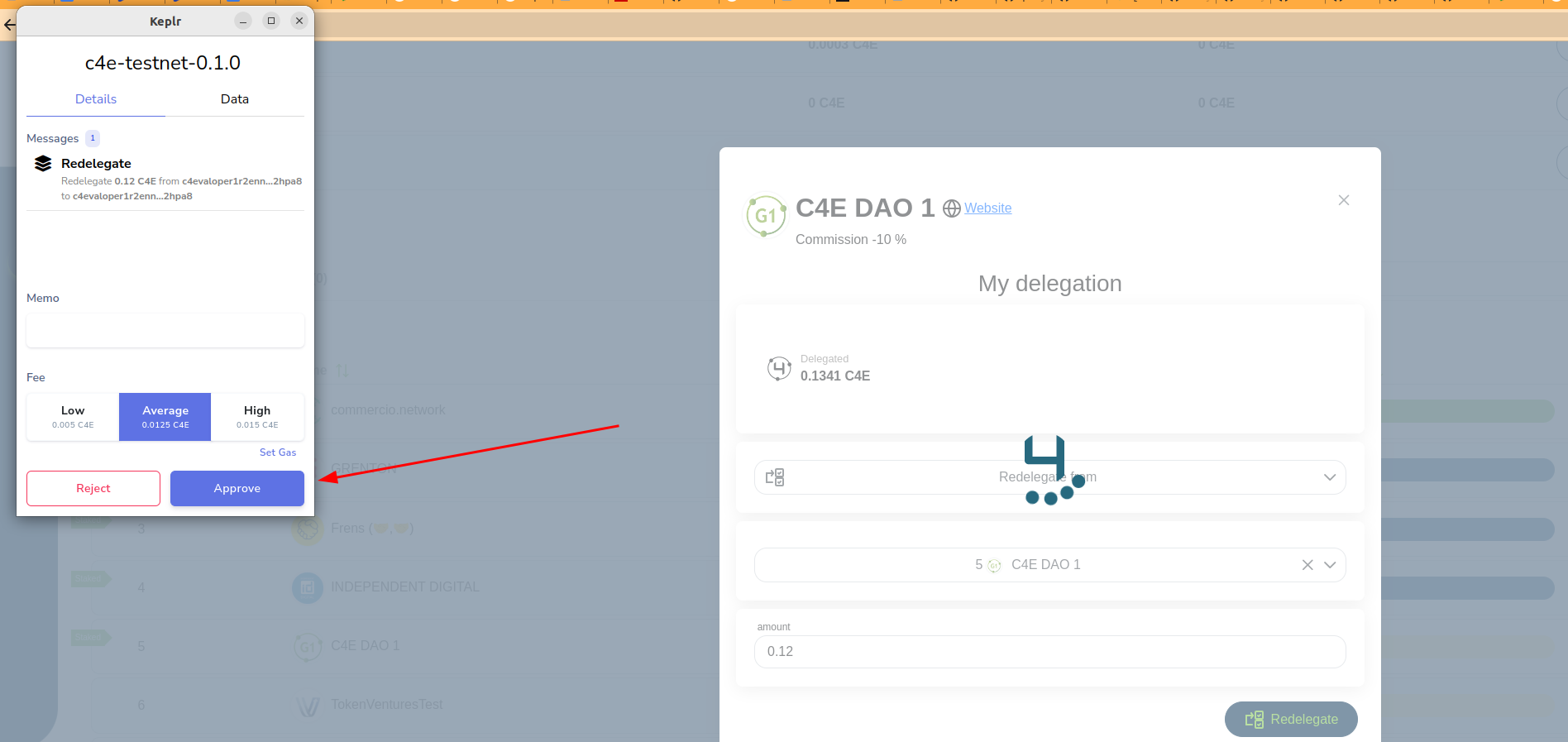The width and height of the screenshot is (1568, 742).
Task: Choose the Average fee option
Action: tap(165, 417)
